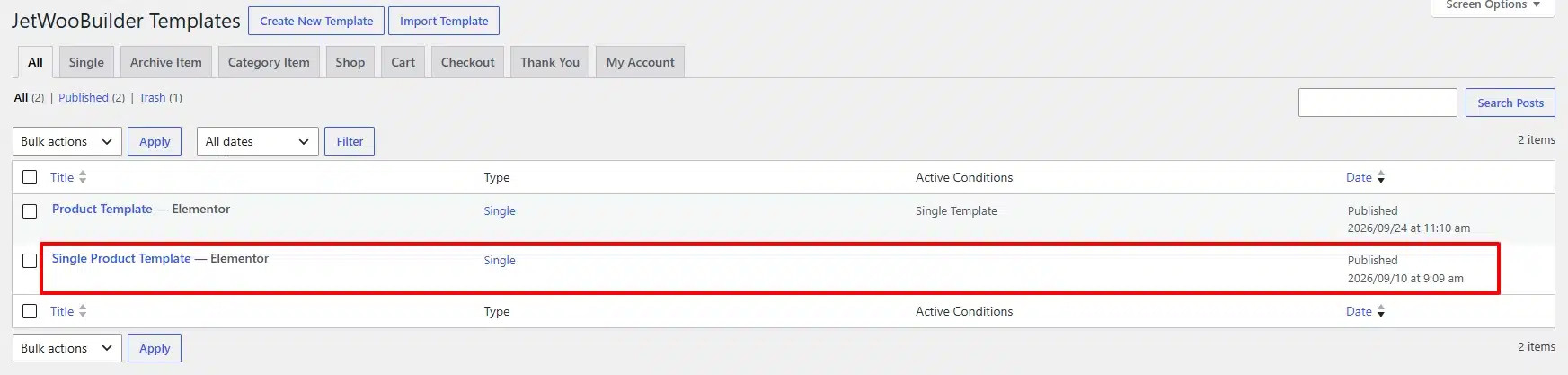1568x375 pixels.
Task: Click Date sort arrow icon in header
Action: coord(1381,177)
